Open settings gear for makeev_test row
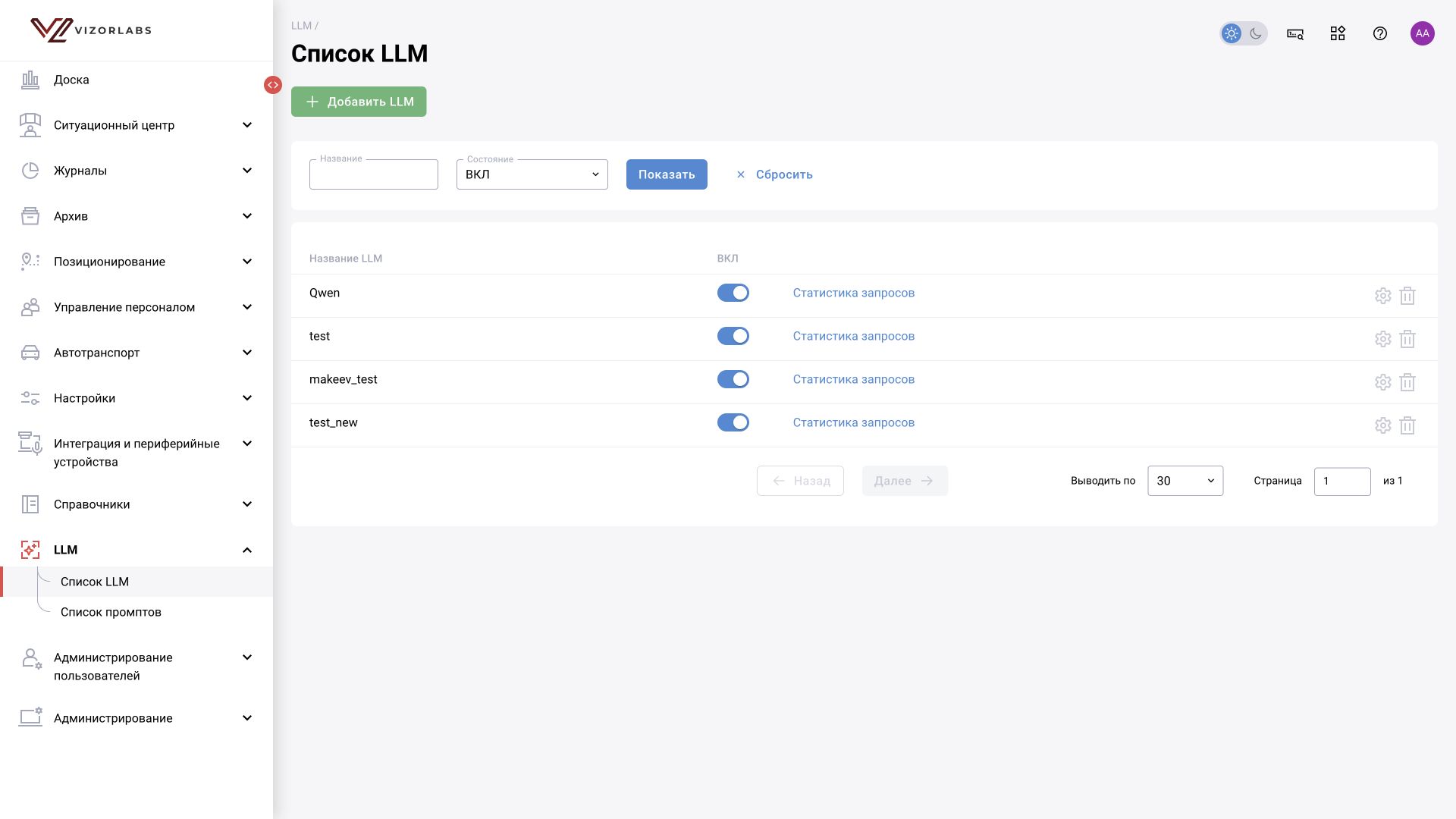 click(1382, 382)
